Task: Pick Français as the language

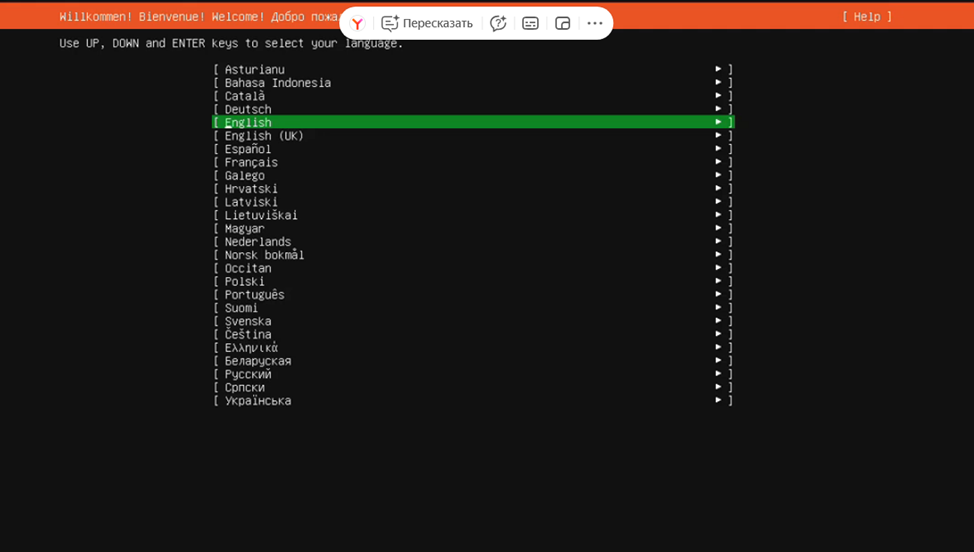Action: (473, 162)
